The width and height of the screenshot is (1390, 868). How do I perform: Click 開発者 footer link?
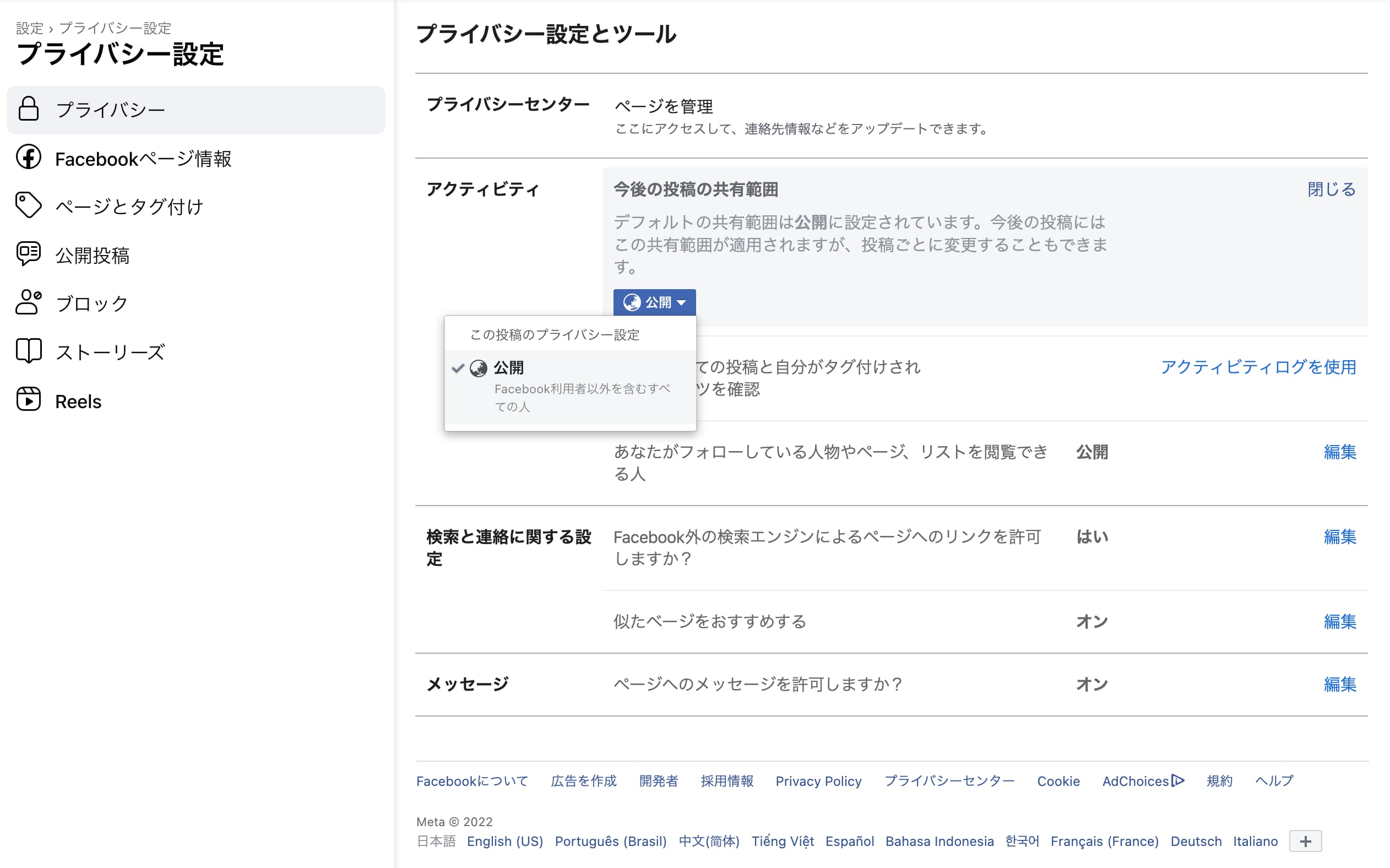point(659,781)
